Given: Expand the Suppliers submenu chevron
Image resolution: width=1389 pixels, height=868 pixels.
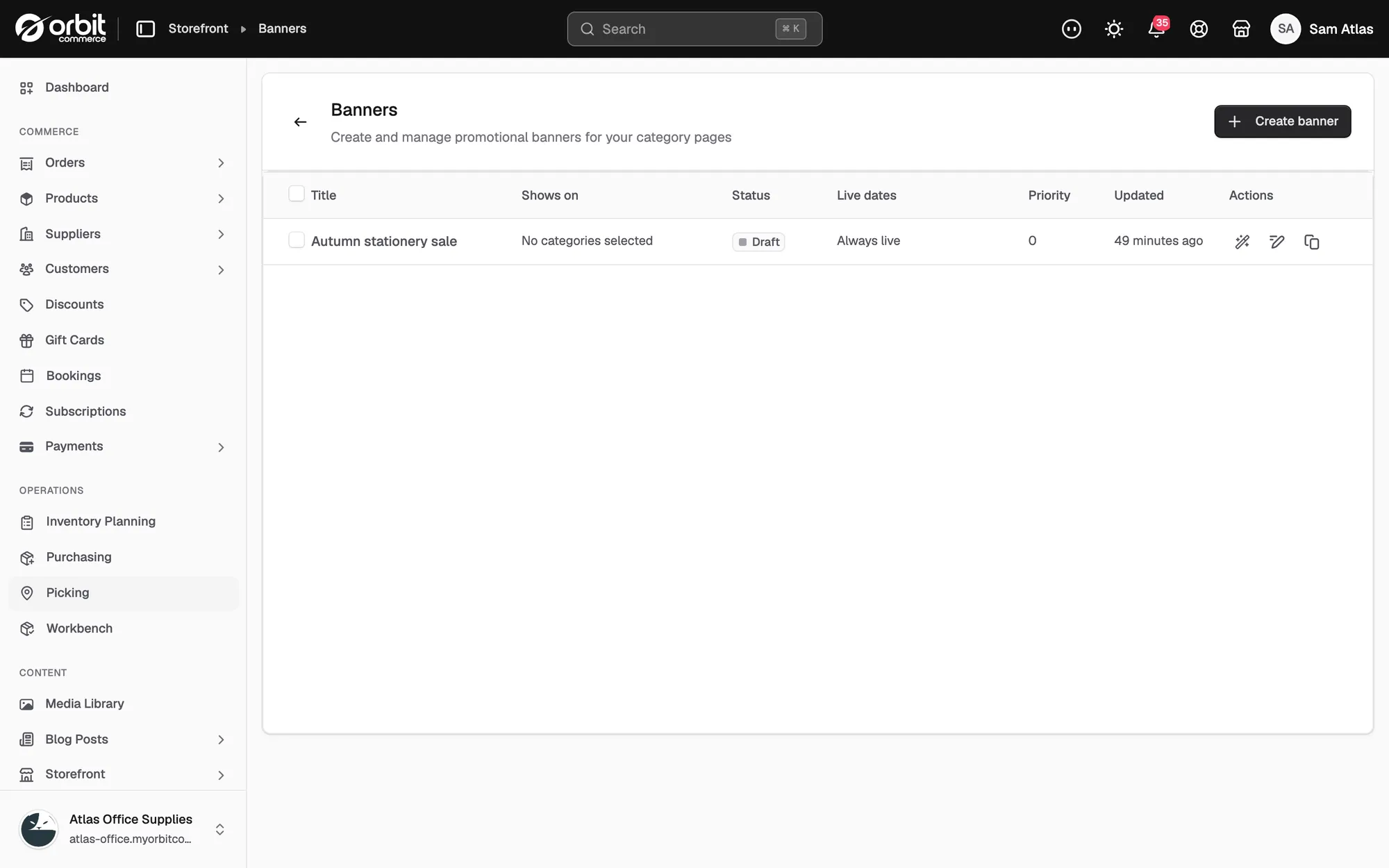Looking at the screenshot, I should pos(221,235).
